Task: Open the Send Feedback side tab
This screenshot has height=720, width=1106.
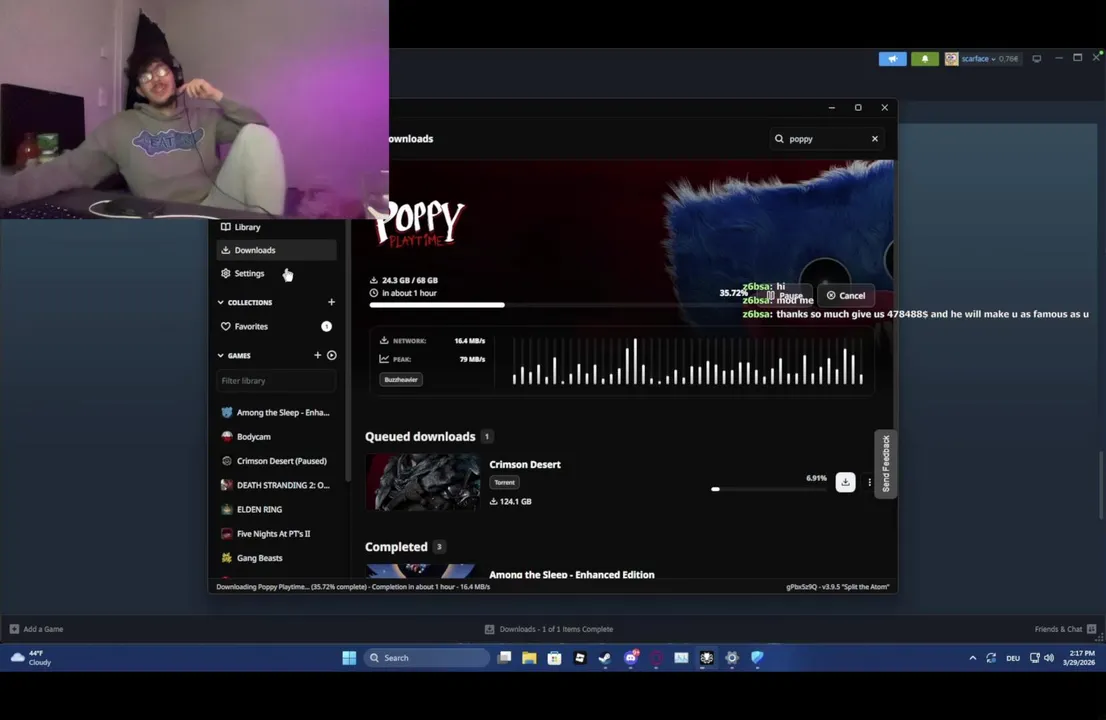Action: 886,463
